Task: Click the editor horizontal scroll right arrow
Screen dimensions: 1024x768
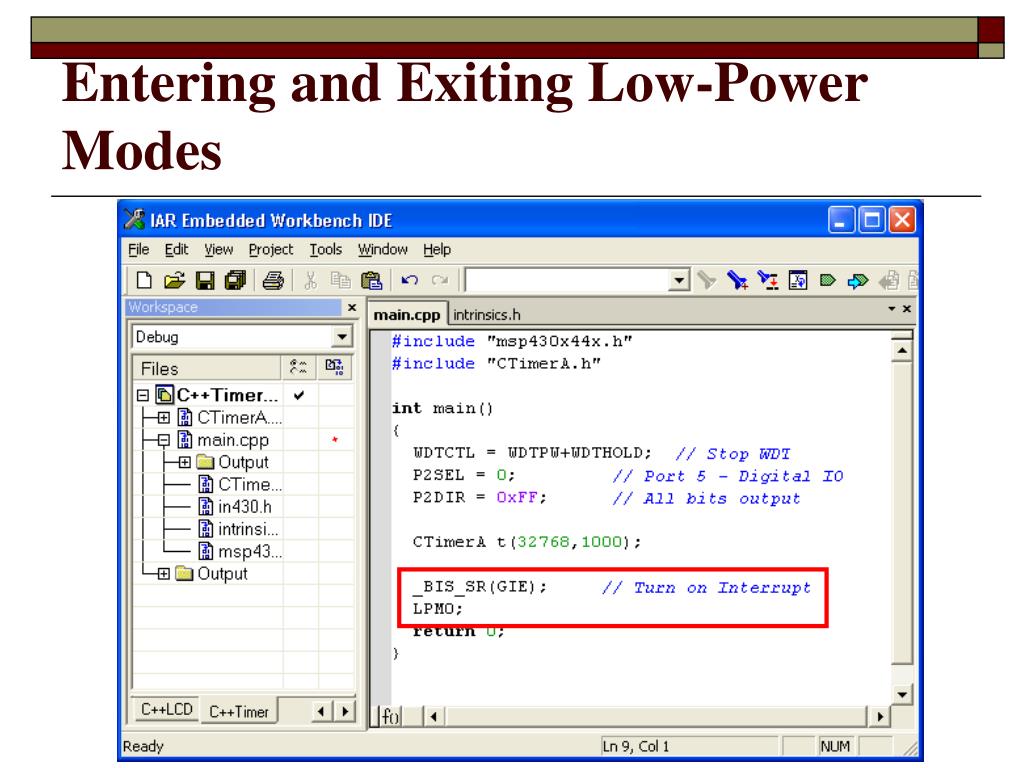Action: (880, 716)
